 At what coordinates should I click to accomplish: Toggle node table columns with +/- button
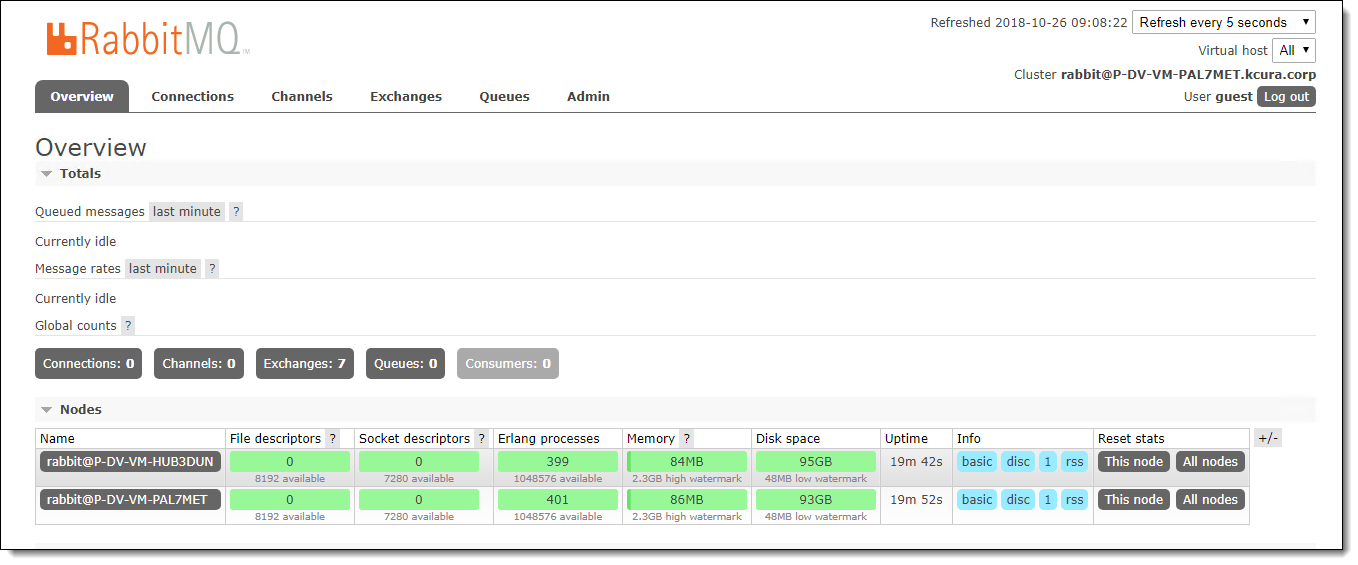1267,439
